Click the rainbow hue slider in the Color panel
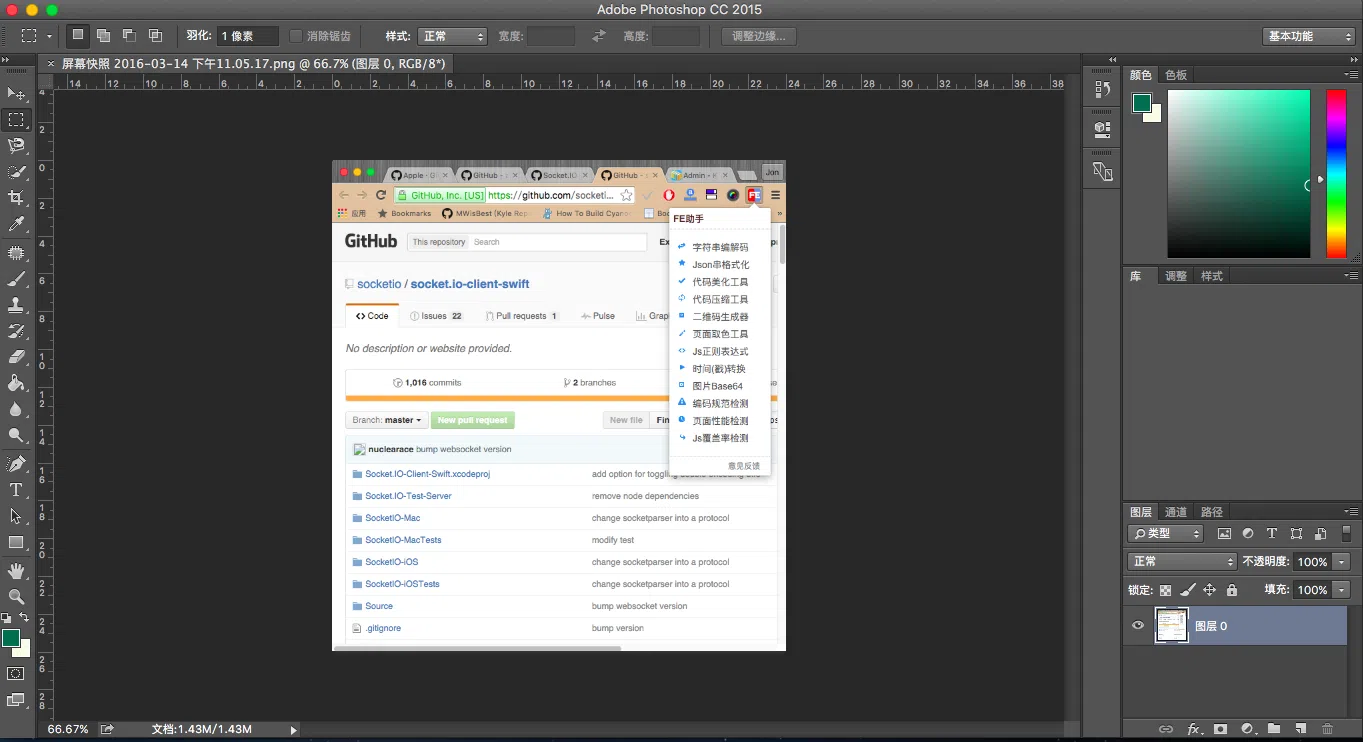 (1336, 173)
